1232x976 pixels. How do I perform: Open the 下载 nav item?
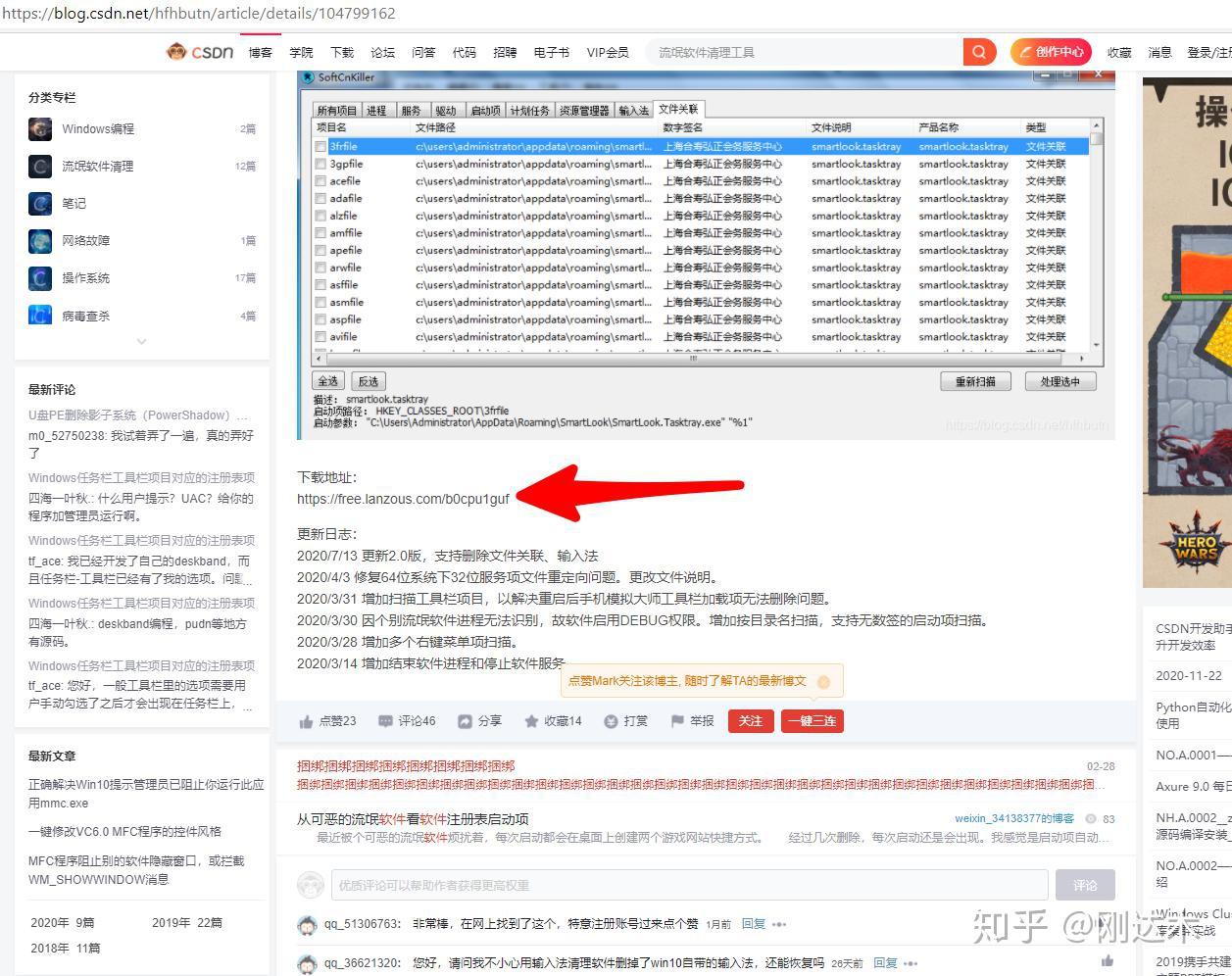click(342, 52)
